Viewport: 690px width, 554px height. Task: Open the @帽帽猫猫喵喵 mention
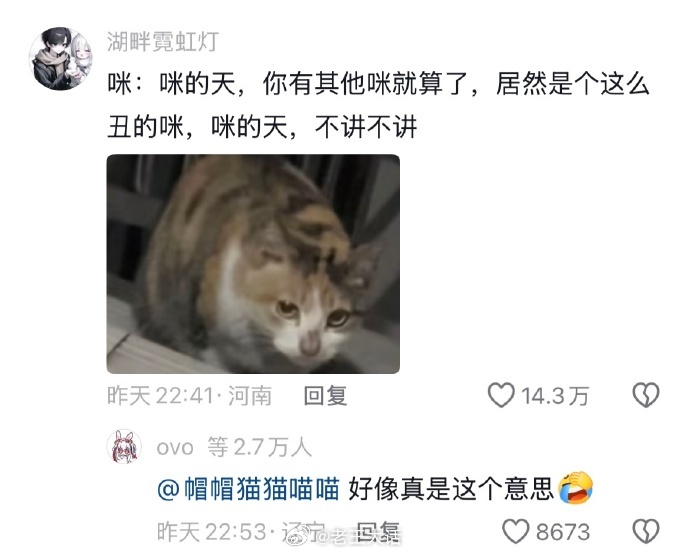coord(248,488)
